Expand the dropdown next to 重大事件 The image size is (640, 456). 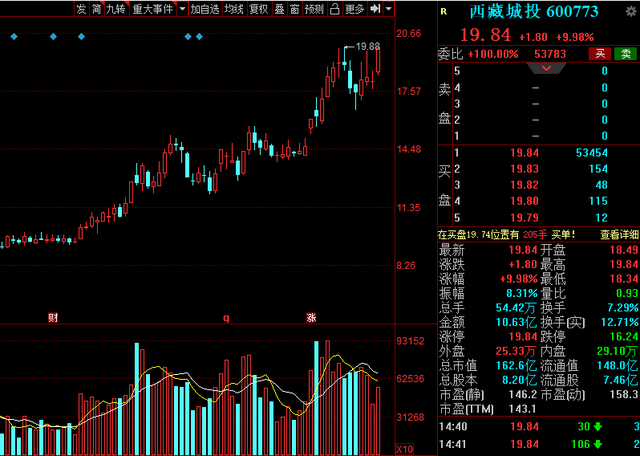(182, 9)
